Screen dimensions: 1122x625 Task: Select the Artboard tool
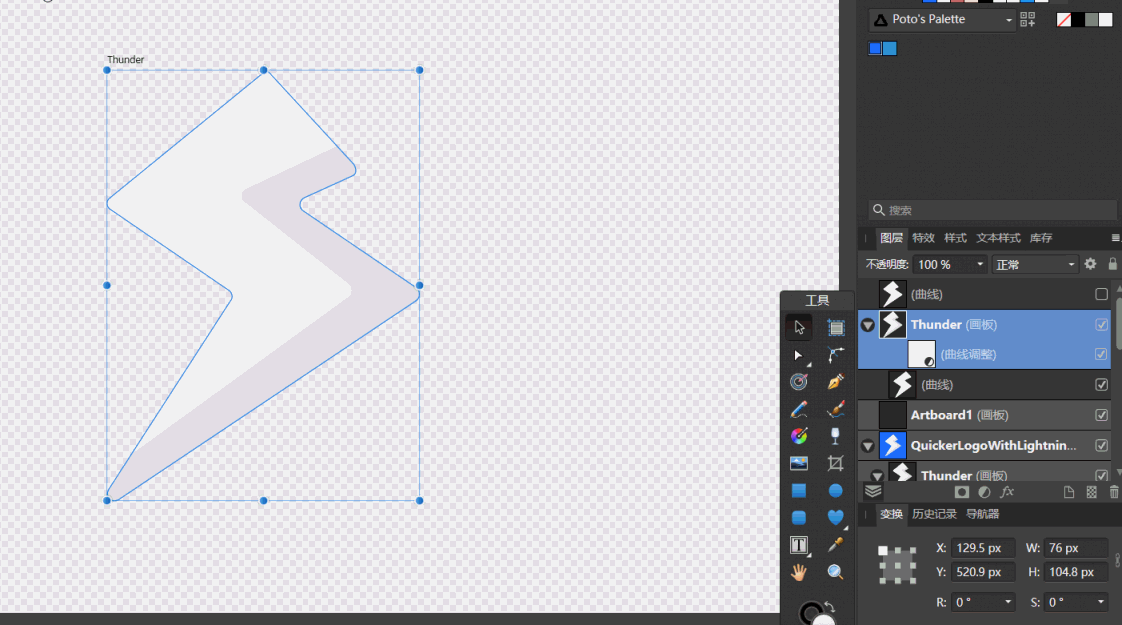(835, 327)
